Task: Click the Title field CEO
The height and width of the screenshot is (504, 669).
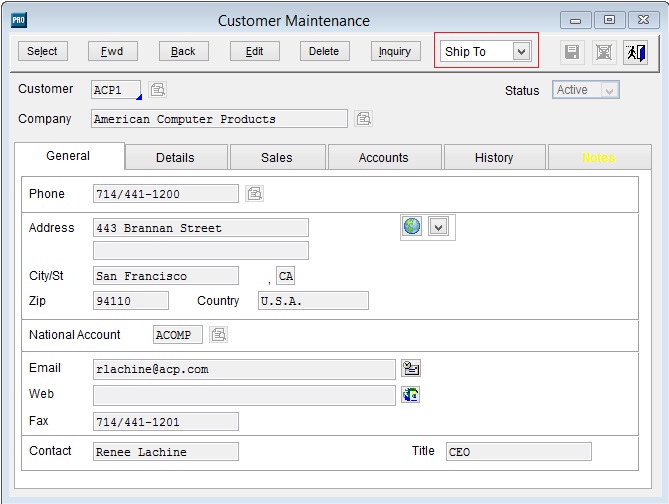Action: (519, 452)
